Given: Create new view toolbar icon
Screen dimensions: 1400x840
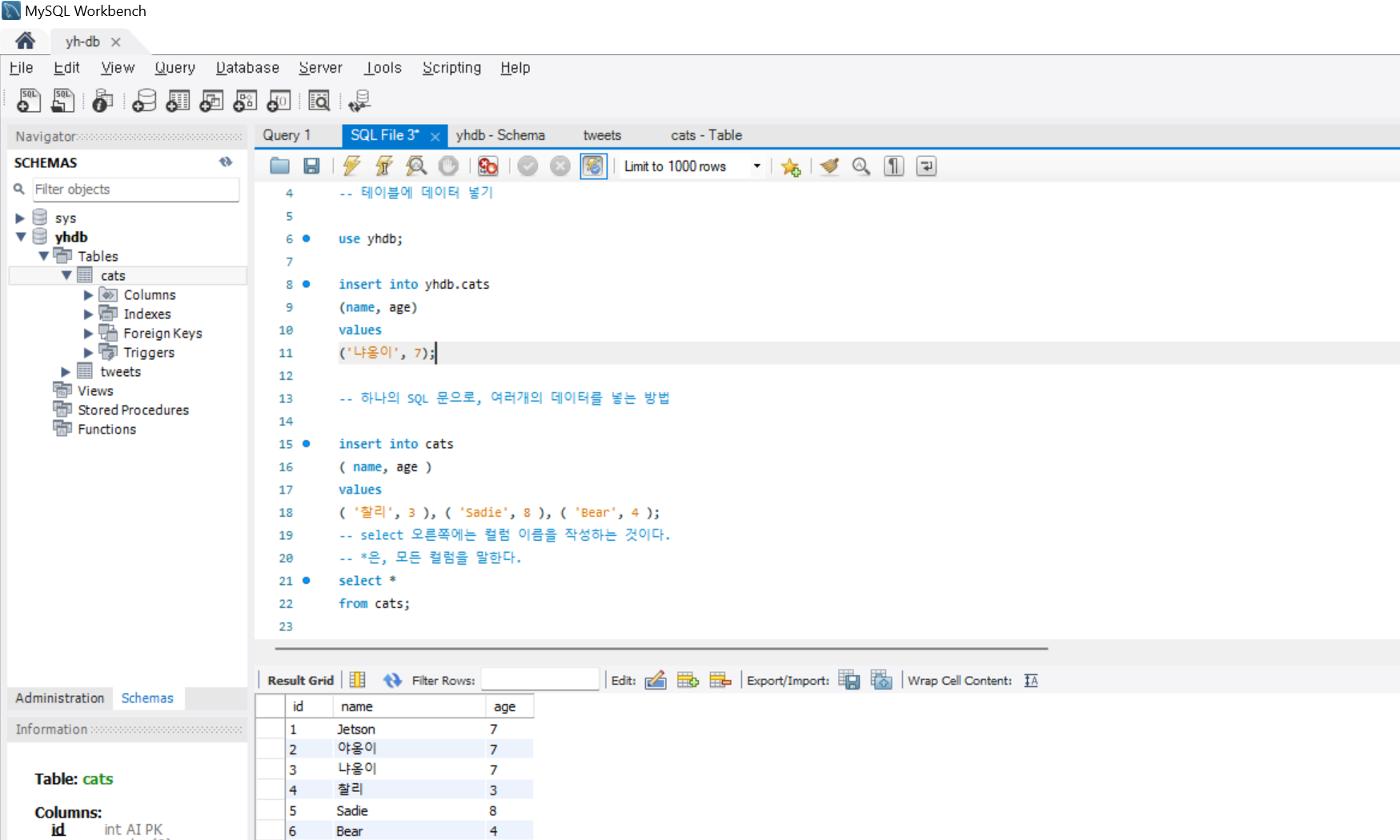Looking at the screenshot, I should tap(211, 101).
